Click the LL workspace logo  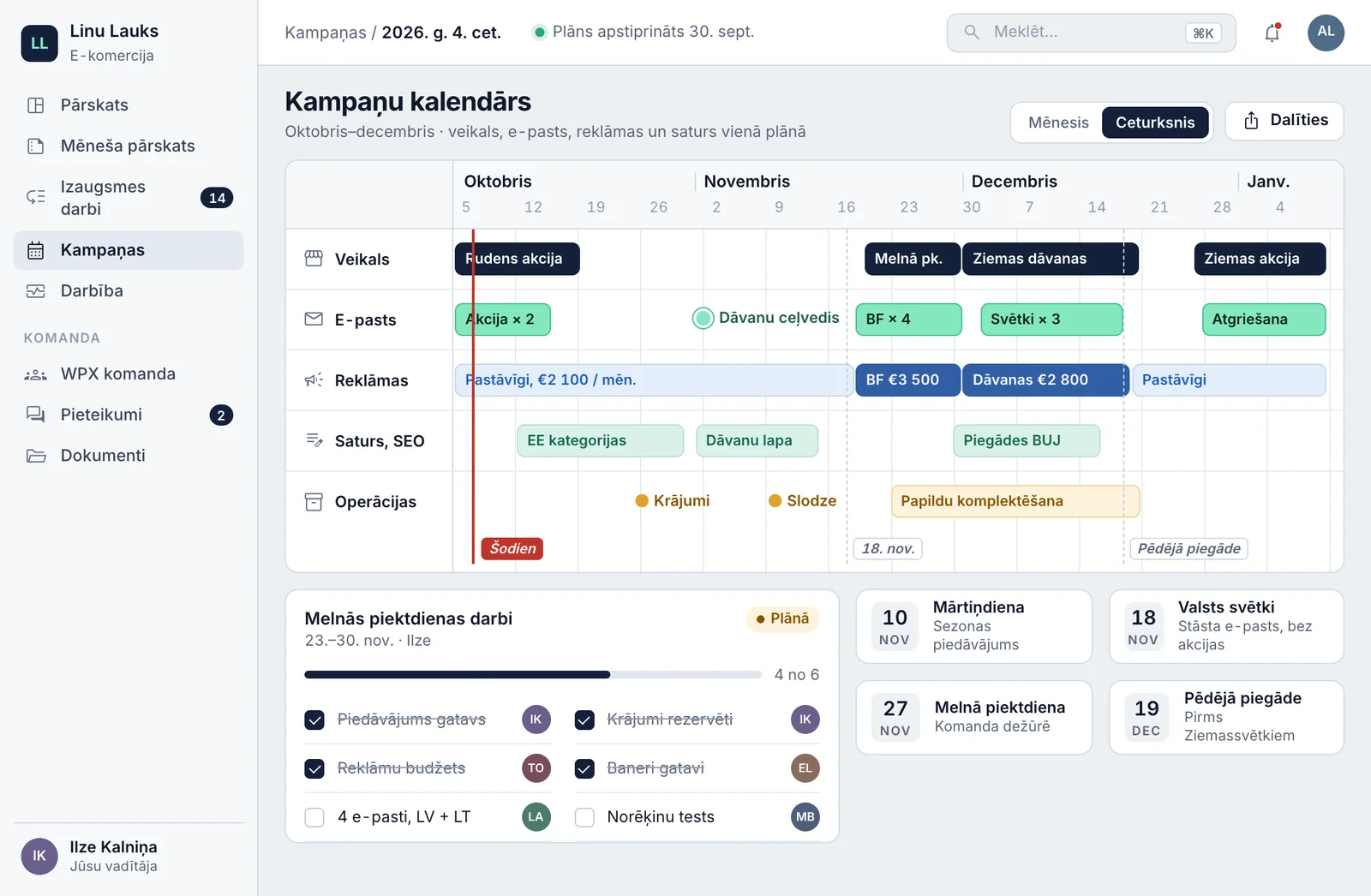click(x=39, y=43)
